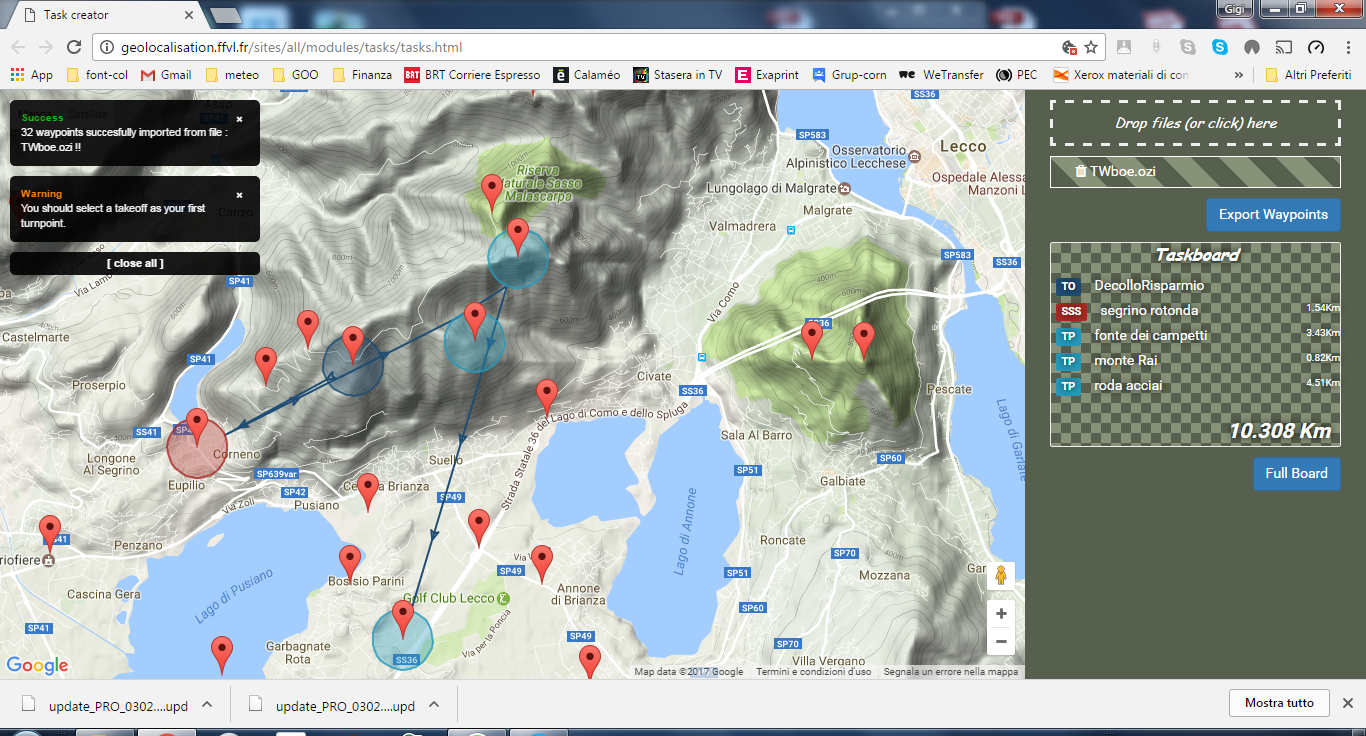1366x736 pixels.
Task: Dismiss the Warning notification with its X
Action: point(239,195)
